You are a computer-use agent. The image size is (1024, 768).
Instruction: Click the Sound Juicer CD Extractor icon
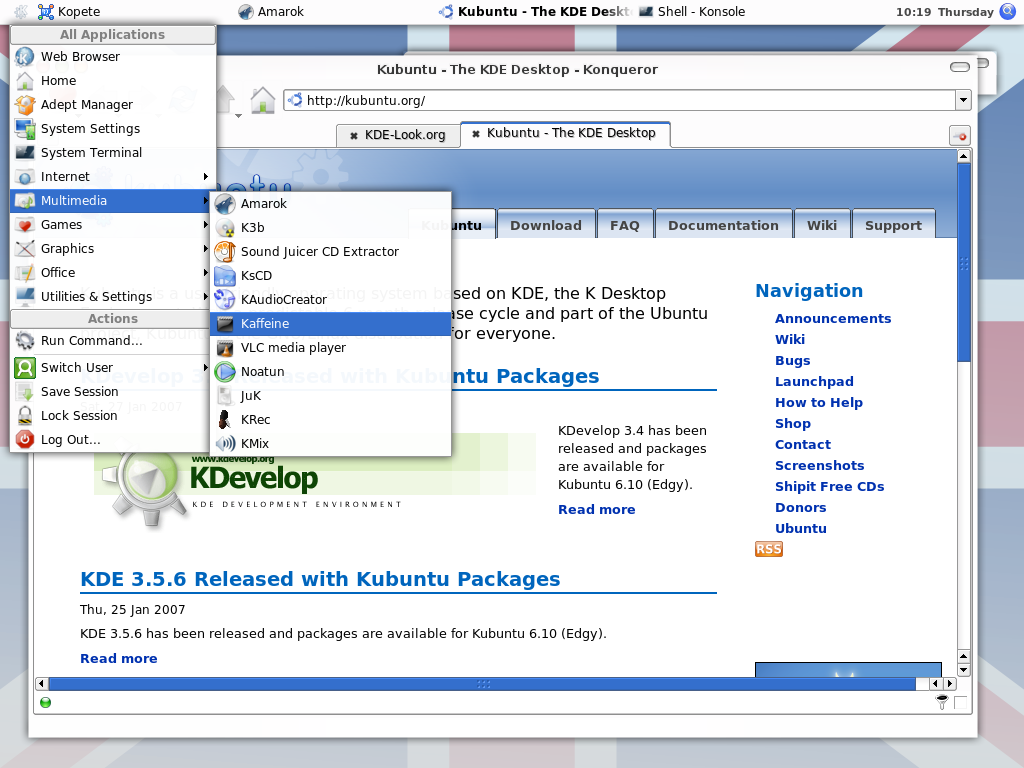225,251
